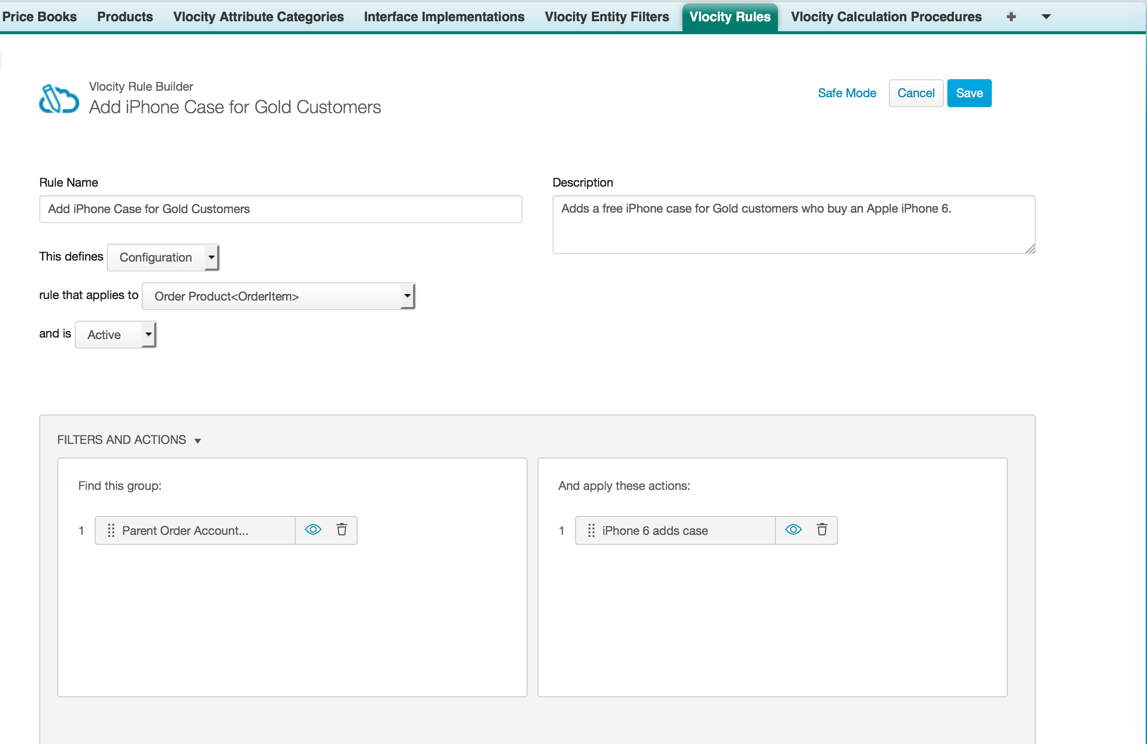Image resolution: width=1147 pixels, height=744 pixels.
Task: Save the rule
Action: click(x=969, y=93)
